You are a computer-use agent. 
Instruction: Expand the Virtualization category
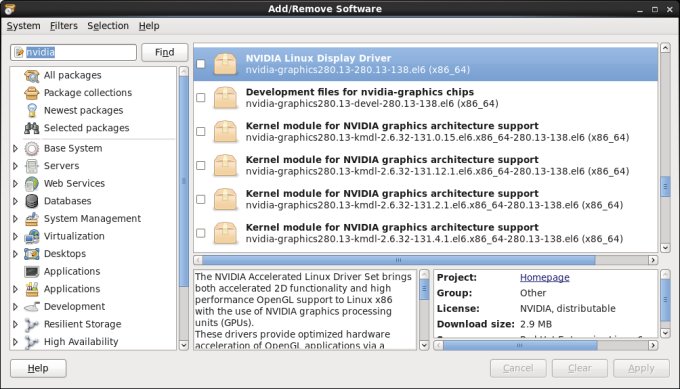point(16,236)
